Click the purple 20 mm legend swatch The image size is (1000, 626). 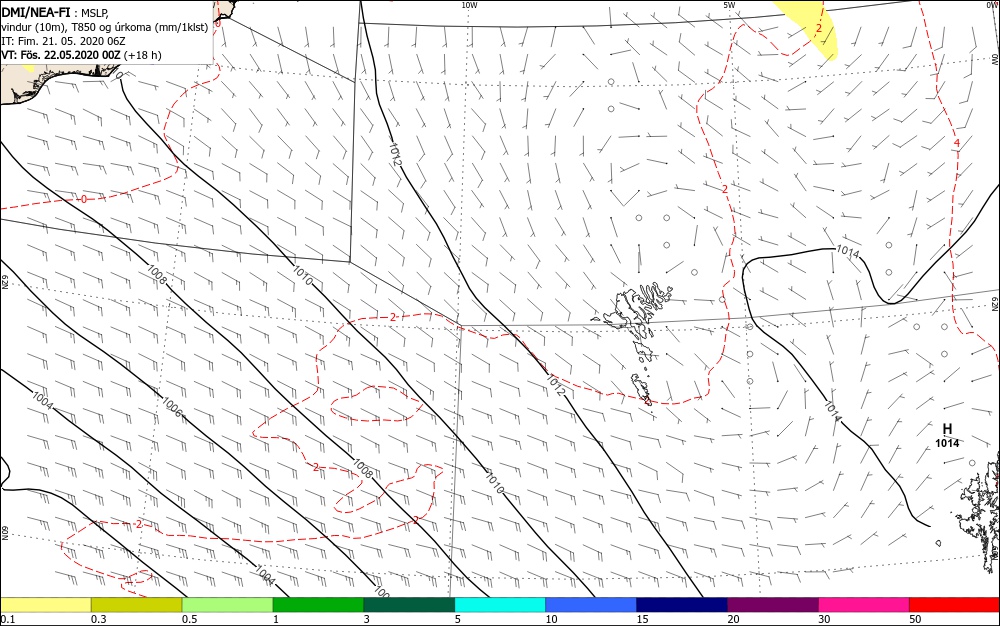[x=773, y=604]
